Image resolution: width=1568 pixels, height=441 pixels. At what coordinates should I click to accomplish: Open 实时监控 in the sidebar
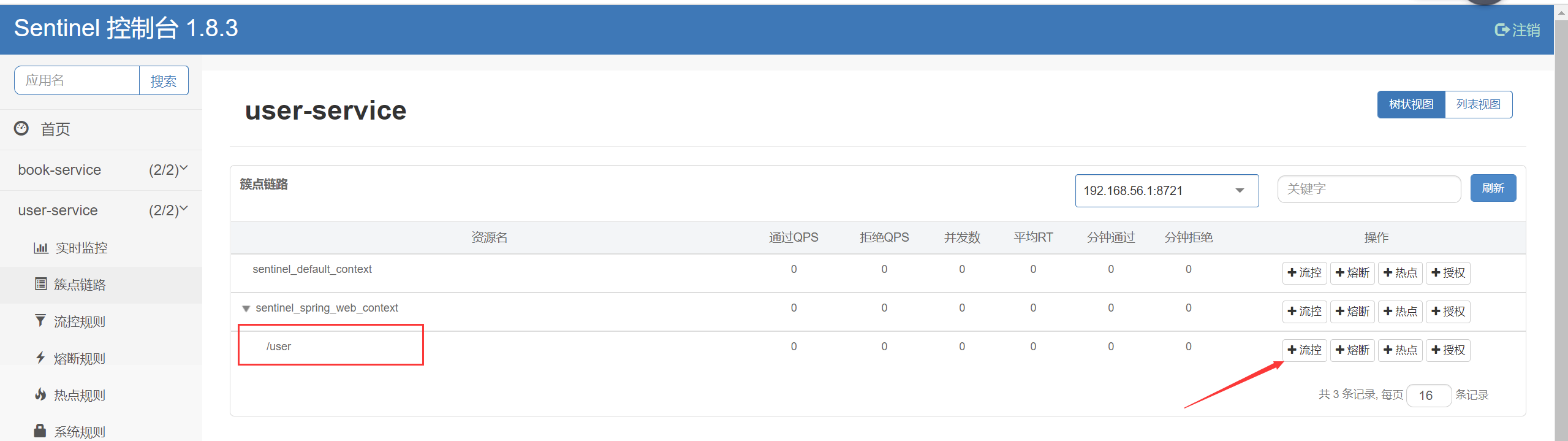(x=81, y=248)
